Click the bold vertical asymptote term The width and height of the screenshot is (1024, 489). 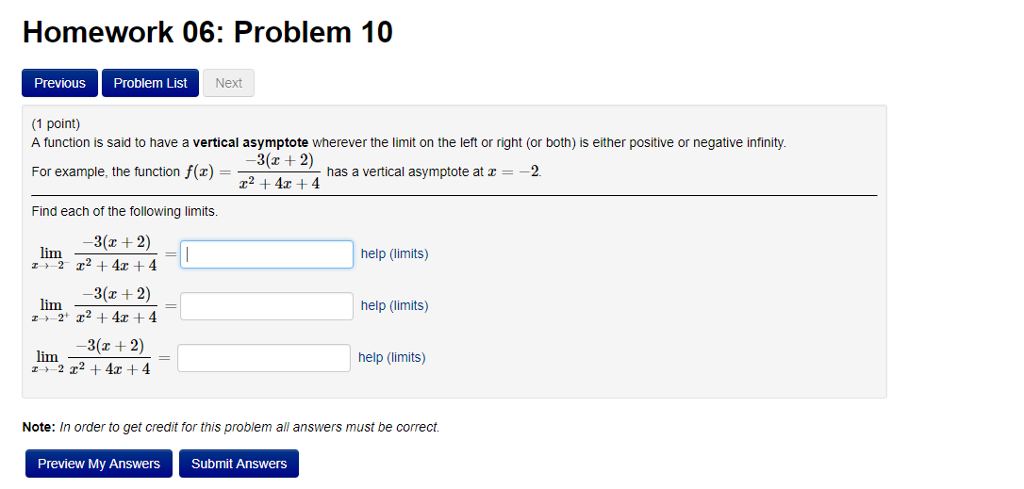(251, 142)
